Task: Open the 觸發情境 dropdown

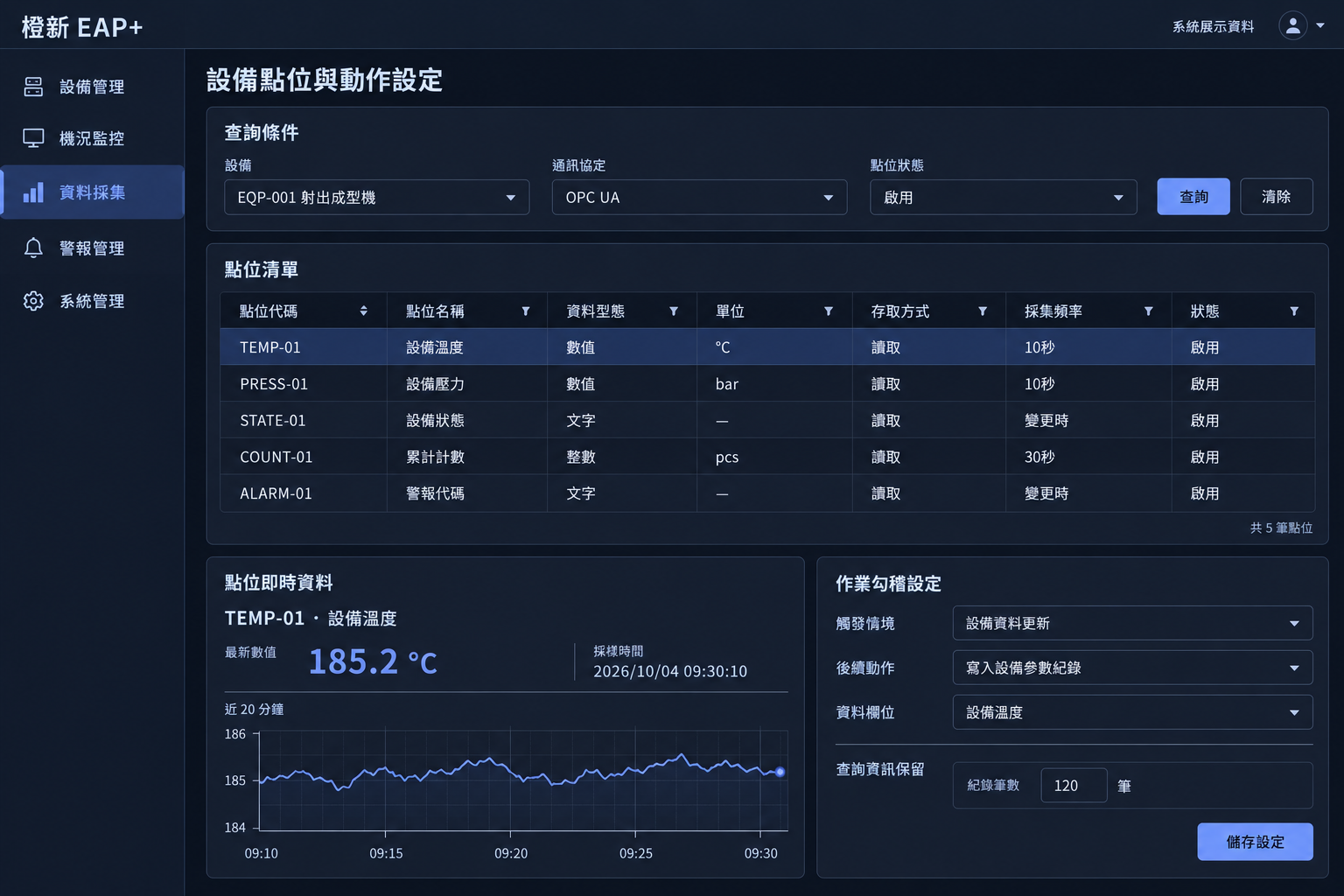Action: 1132,623
